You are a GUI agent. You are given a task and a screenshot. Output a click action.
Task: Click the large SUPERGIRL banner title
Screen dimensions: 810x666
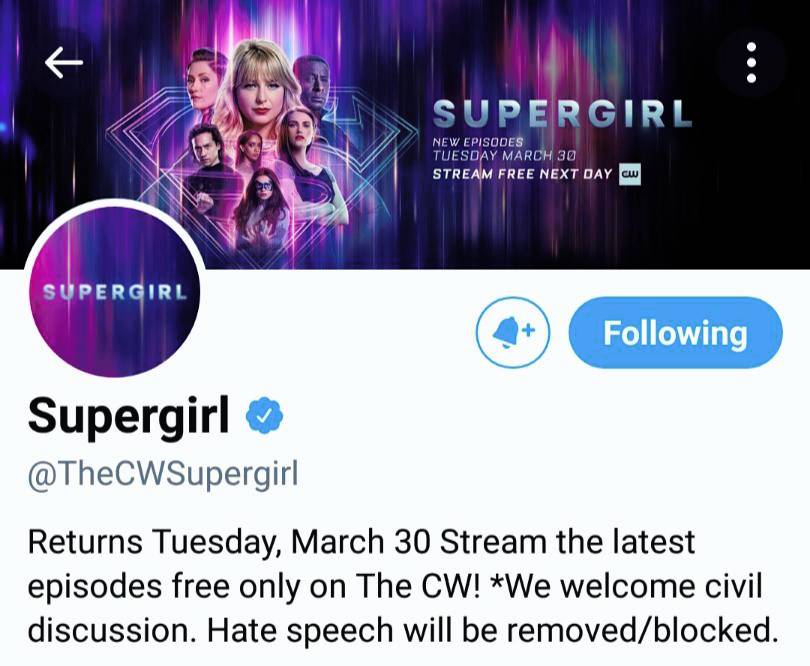coord(562,114)
